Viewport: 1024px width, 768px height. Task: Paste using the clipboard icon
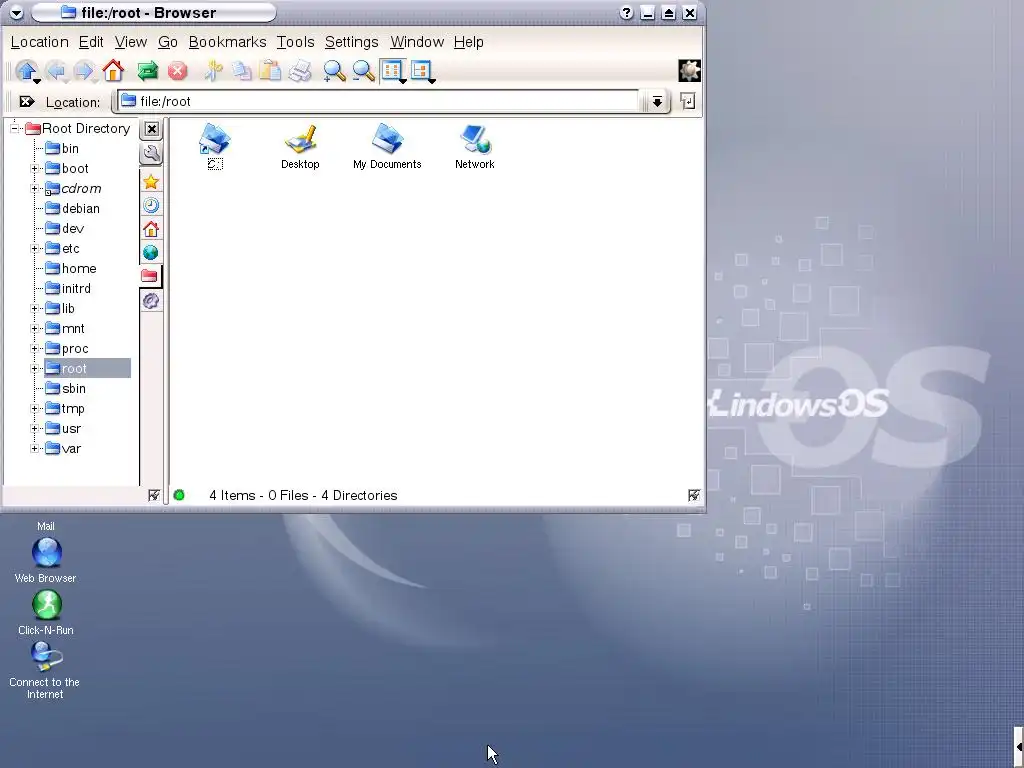tap(270, 71)
